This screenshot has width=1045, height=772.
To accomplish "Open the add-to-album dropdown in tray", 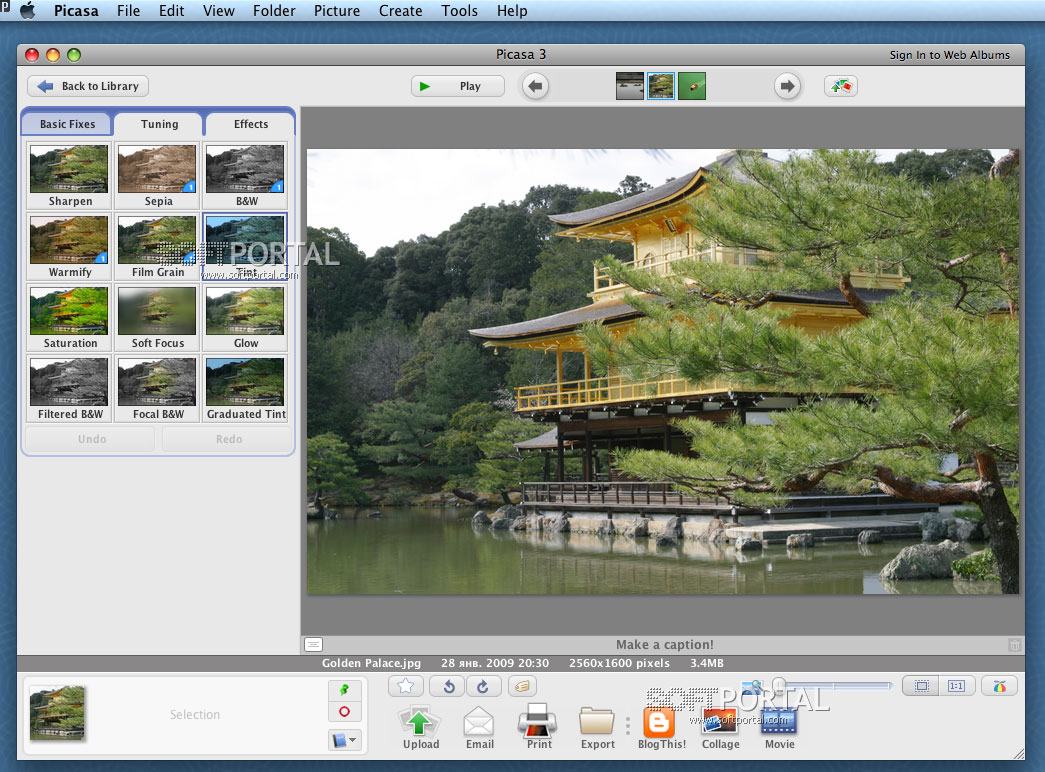I will [344, 741].
